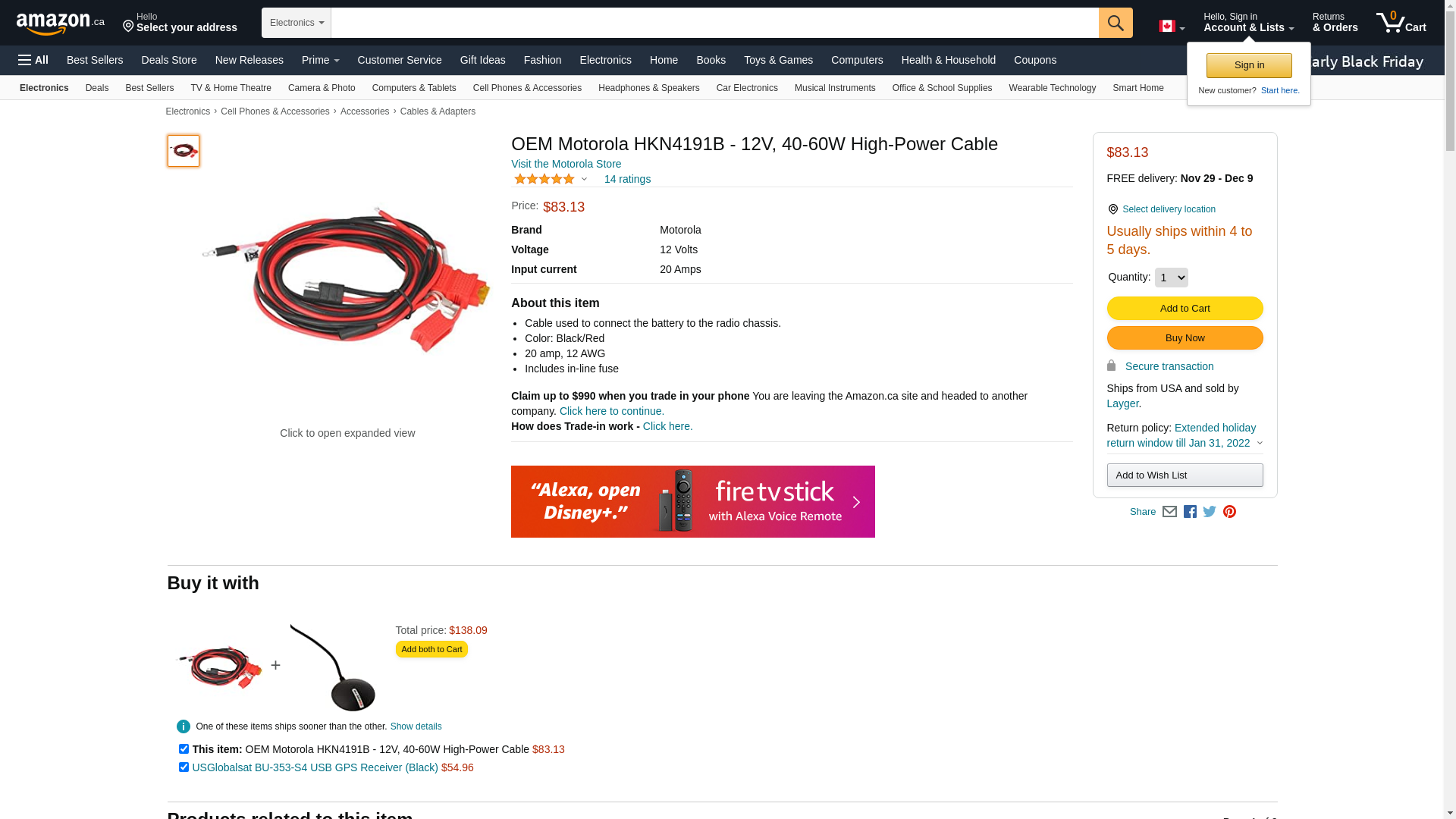Visit the Motorola Store link

click(566, 164)
